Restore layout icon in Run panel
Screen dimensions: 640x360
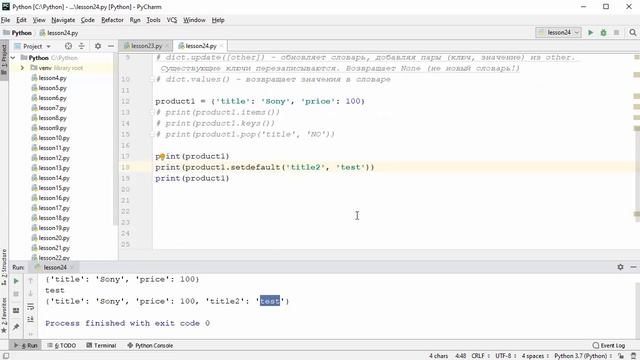pyautogui.click(x=16, y=310)
